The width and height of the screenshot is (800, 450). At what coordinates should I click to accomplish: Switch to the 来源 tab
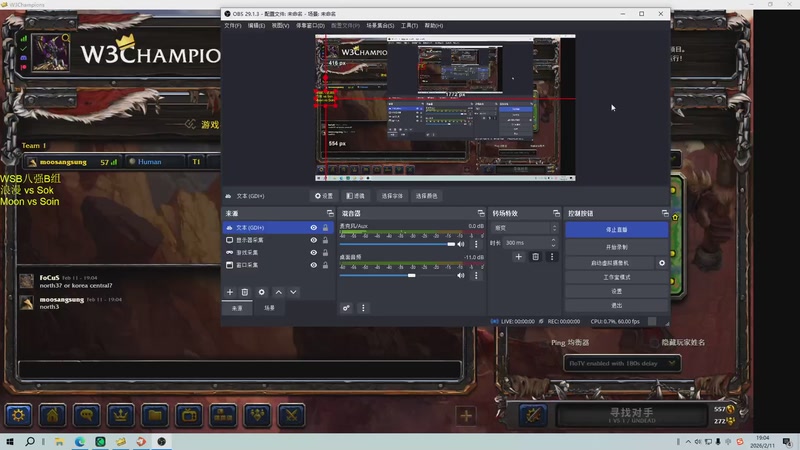click(237, 308)
